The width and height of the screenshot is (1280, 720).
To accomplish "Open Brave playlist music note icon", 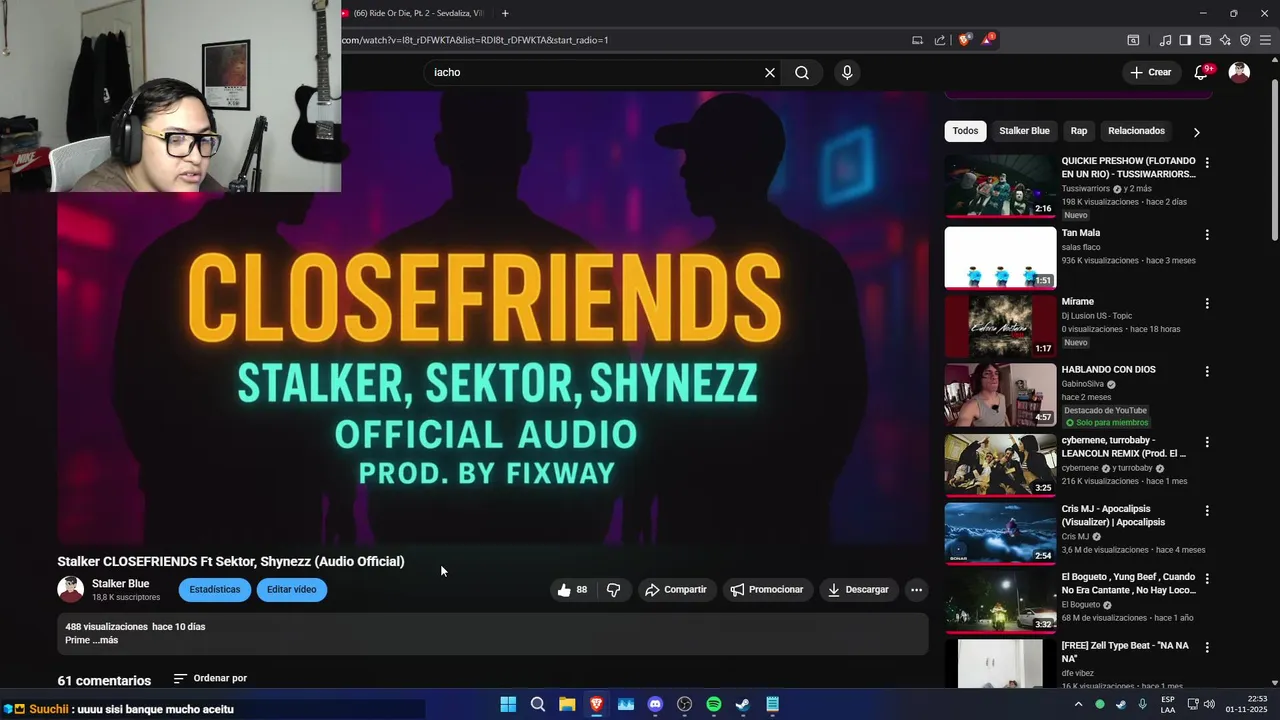I will [x=1165, y=40].
